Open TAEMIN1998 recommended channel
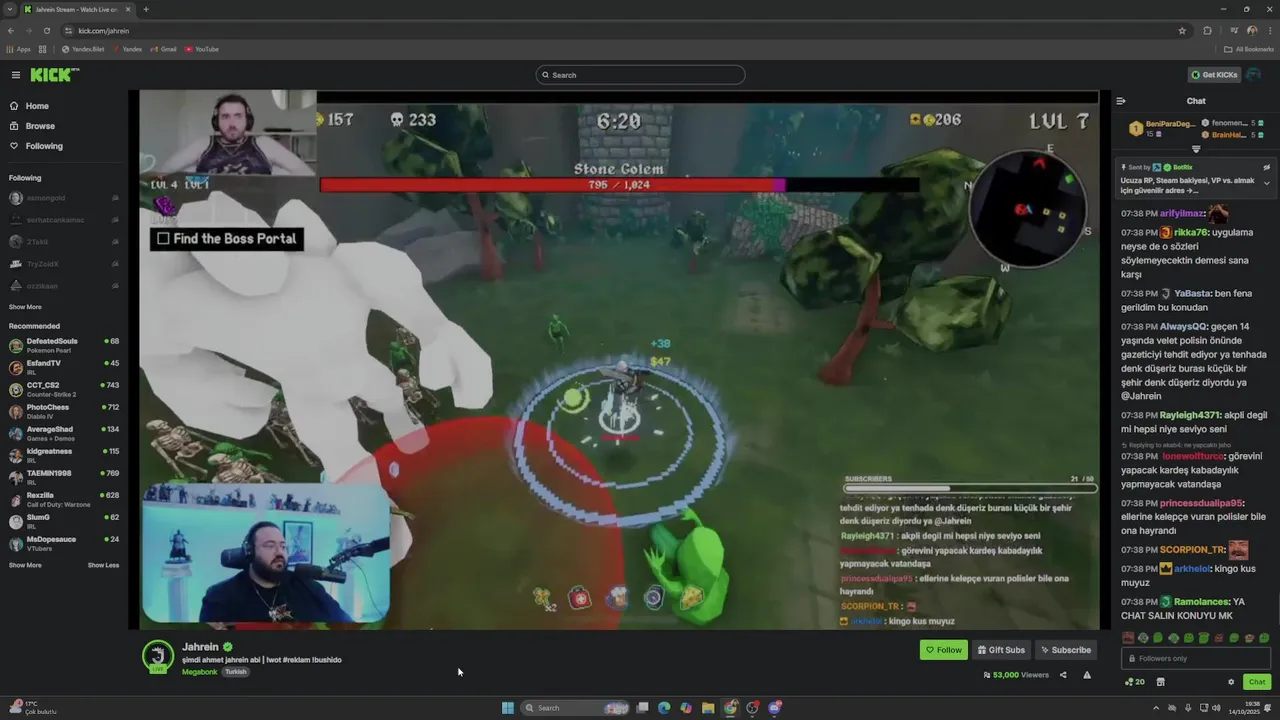 point(64,477)
